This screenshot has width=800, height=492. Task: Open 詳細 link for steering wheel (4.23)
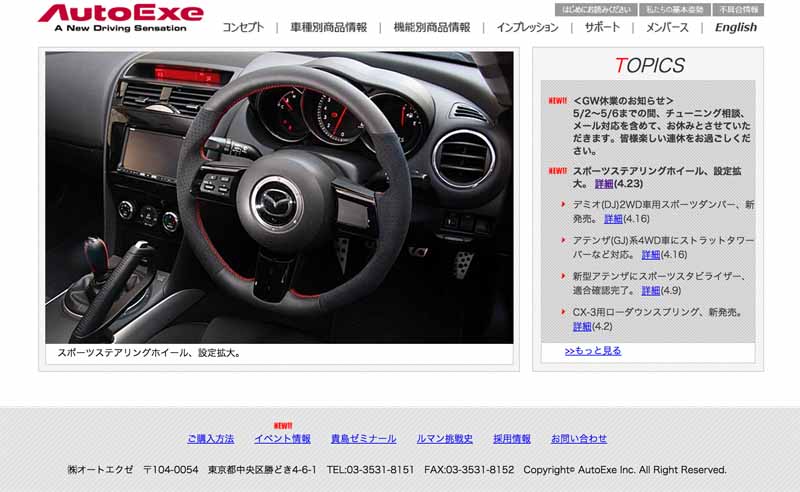click(604, 184)
